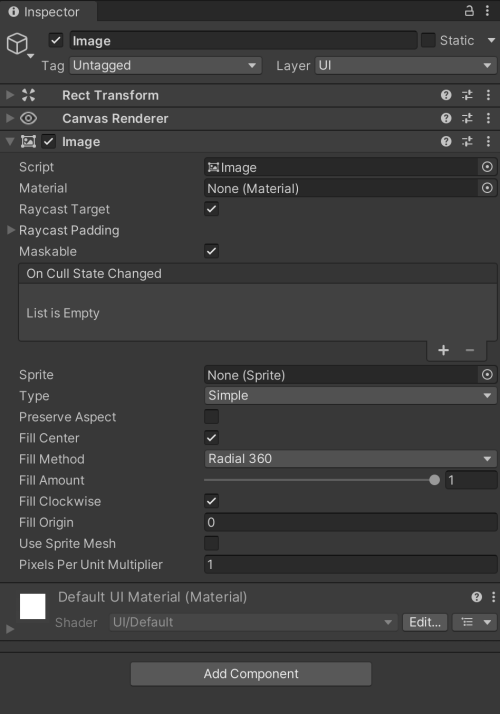This screenshot has height=714, width=500.
Task: Choose a GameObject icon from the cube icon
Action: tap(17, 44)
